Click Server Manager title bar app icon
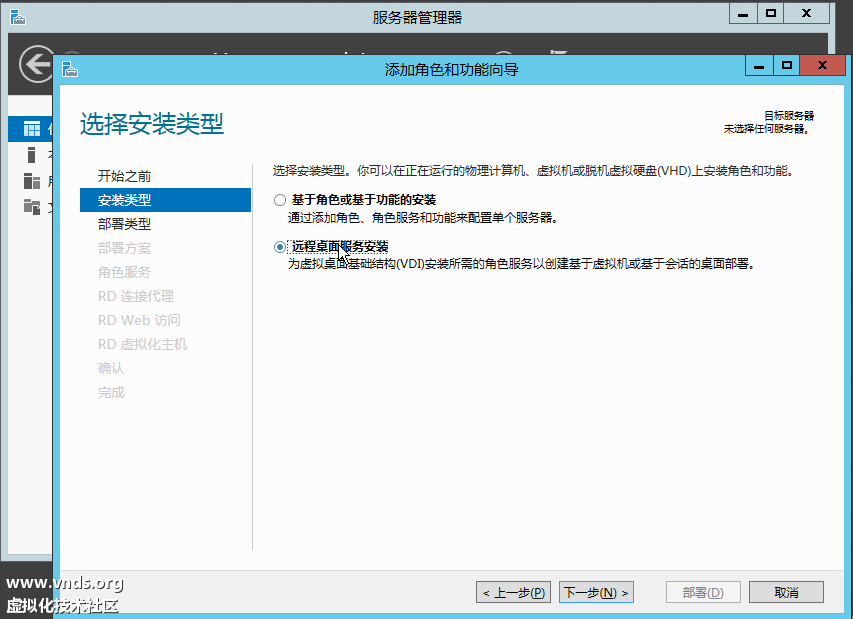This screenshot has width=853, height=619. click(x=17, y=17)
